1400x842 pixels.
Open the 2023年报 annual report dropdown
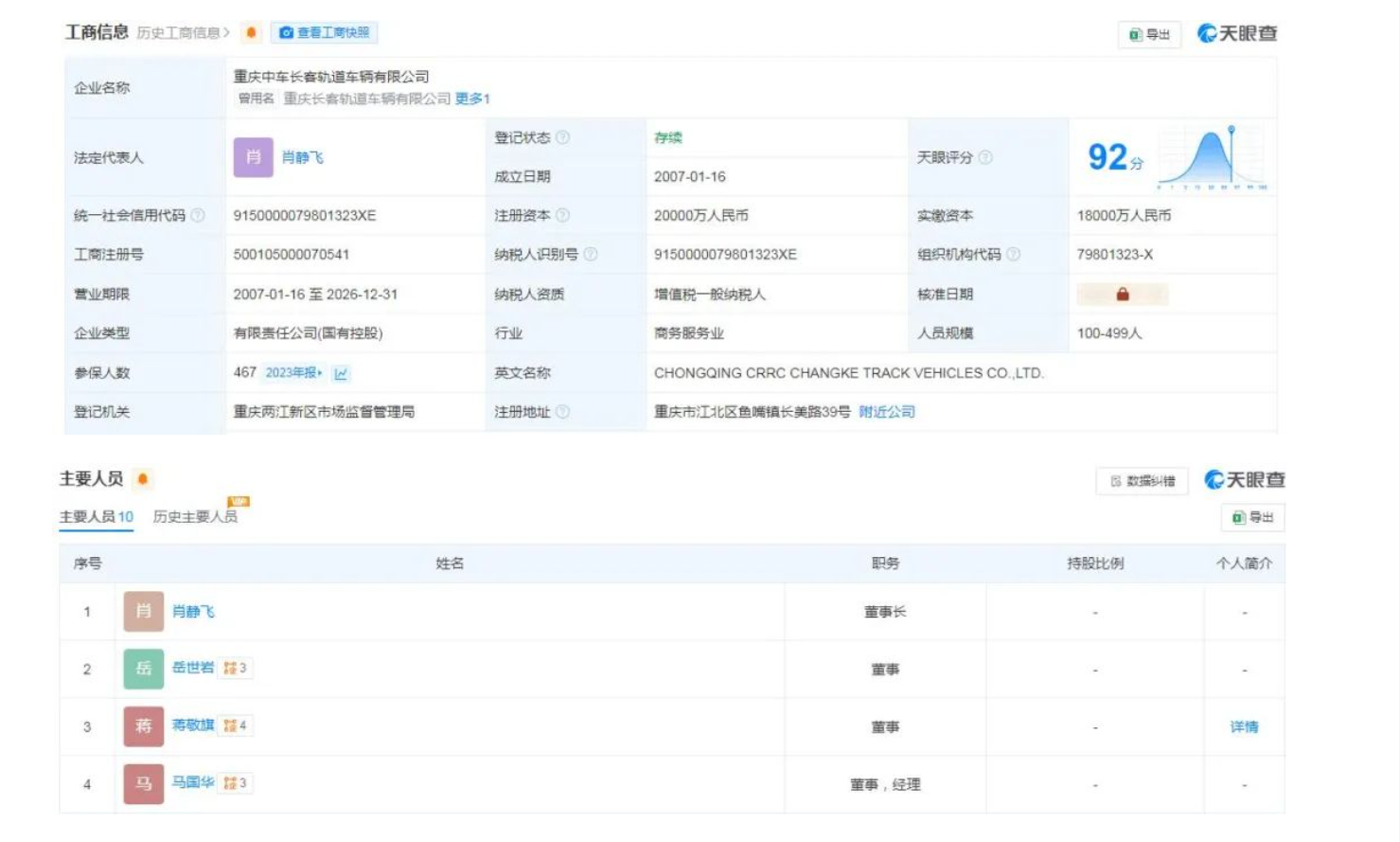[x=293, y=373]
